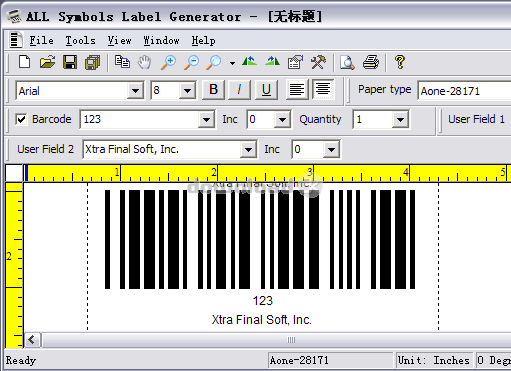This screenshot has height=371, width=511.
Task: Expand the User Field 2 dropdown
Action: (248, 149)
